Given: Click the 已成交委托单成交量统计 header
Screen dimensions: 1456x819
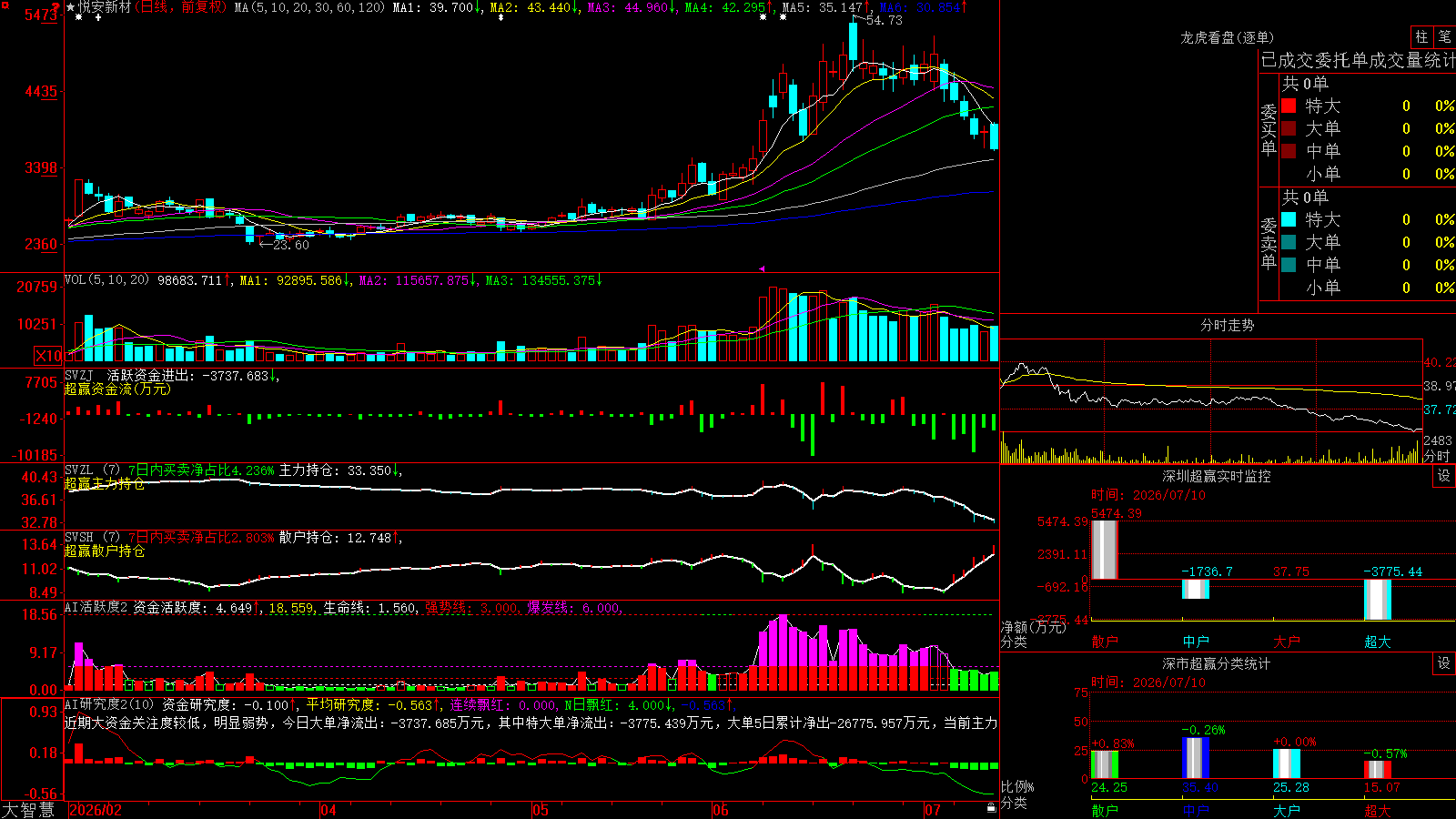Looking at the screenshot, I should pos(1358,60).
